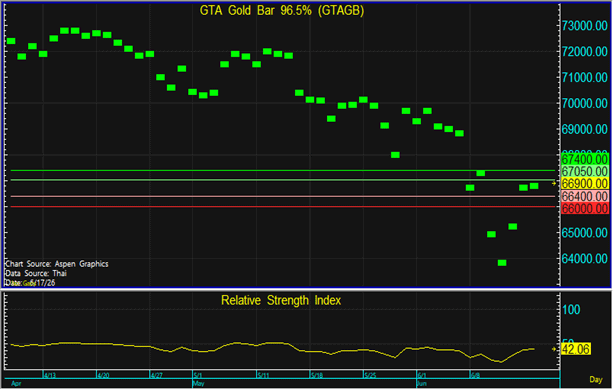Click the Apr month label
The image size is (613, 390).
tap(16, 383)
